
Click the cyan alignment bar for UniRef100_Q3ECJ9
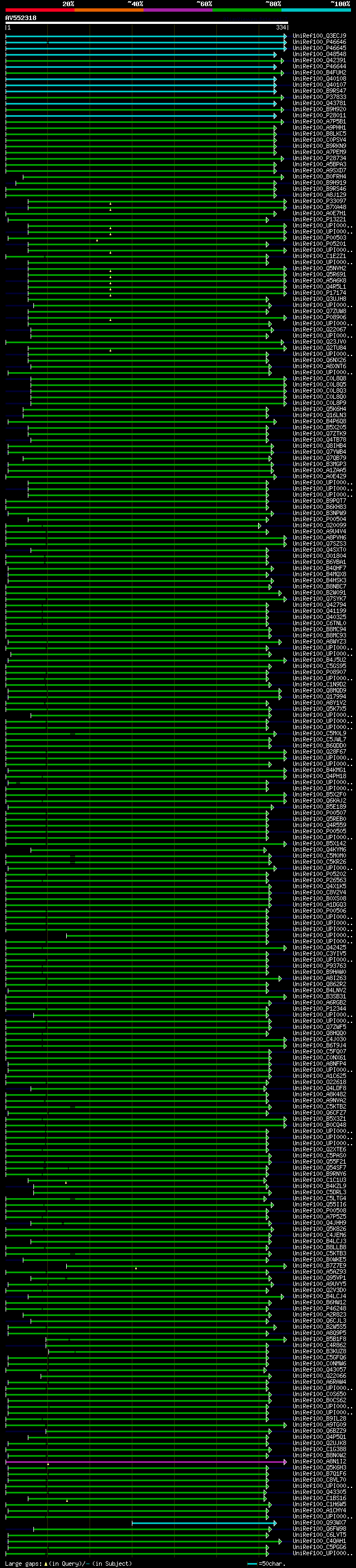[146, 36]
